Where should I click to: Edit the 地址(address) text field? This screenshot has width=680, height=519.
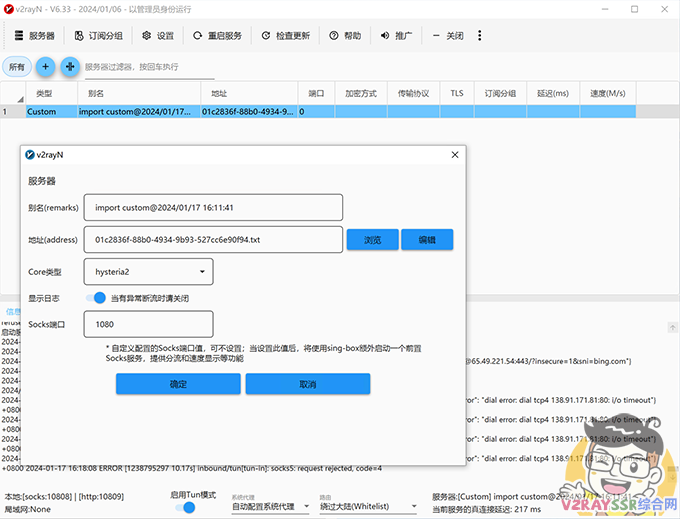point(213,240)
